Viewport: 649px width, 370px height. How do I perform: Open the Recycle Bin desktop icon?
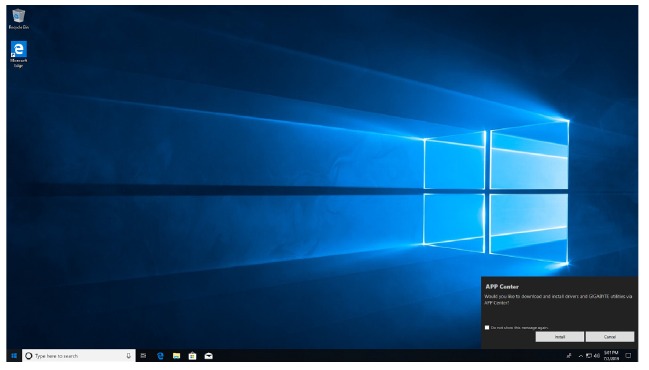click(x=19, y=19)
